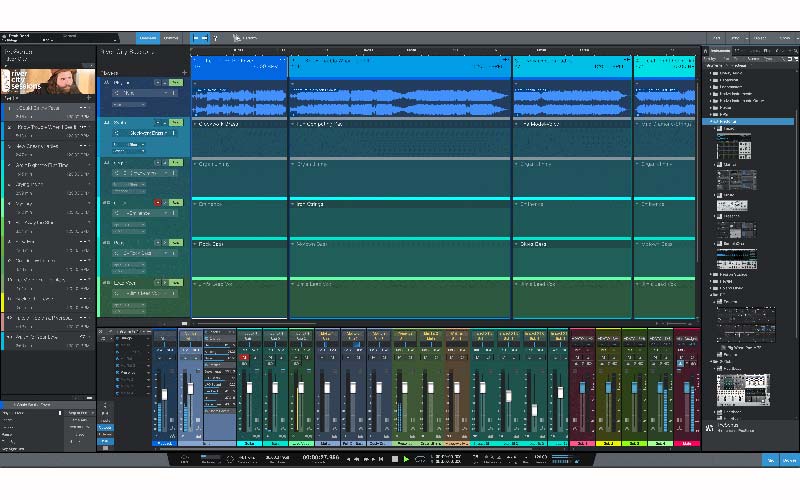Open the Slick Bass patch dropdown

coord(516,244)
